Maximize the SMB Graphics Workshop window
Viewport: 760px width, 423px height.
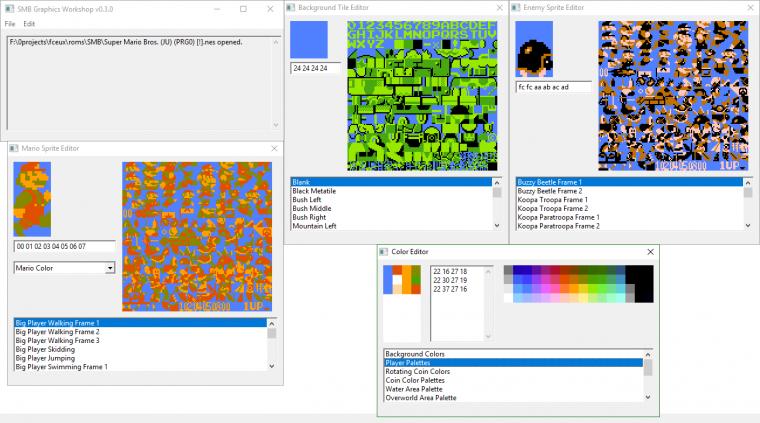click(243, 9)
